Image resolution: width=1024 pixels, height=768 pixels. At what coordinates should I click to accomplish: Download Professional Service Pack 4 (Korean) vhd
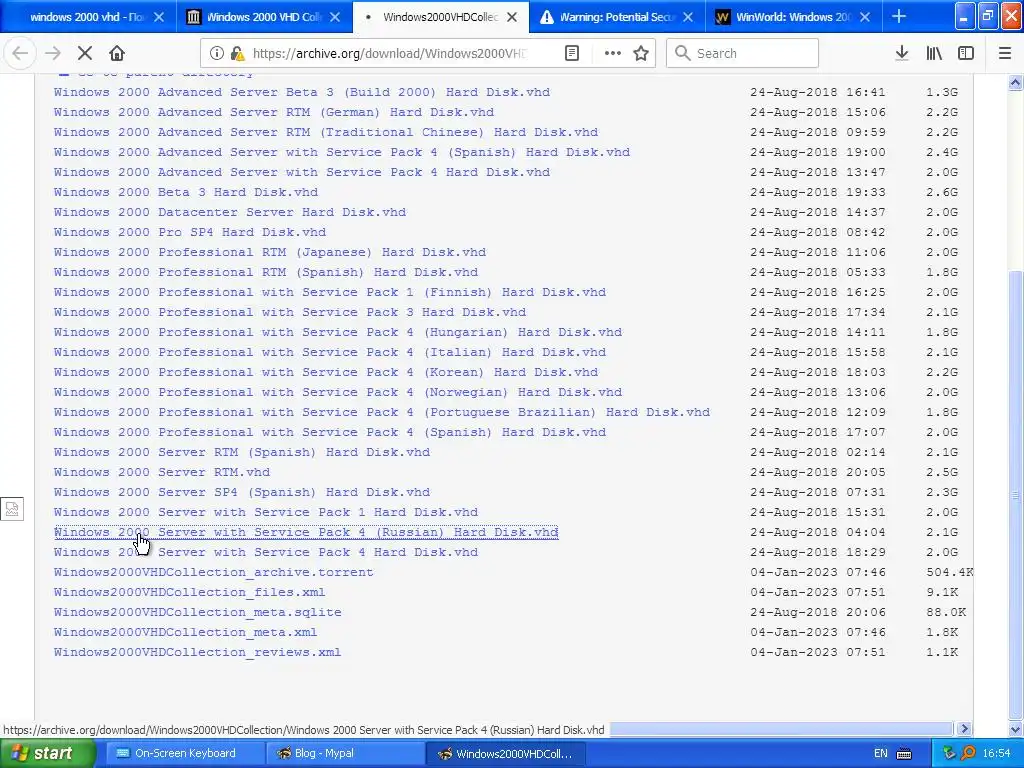coord(326,372)
